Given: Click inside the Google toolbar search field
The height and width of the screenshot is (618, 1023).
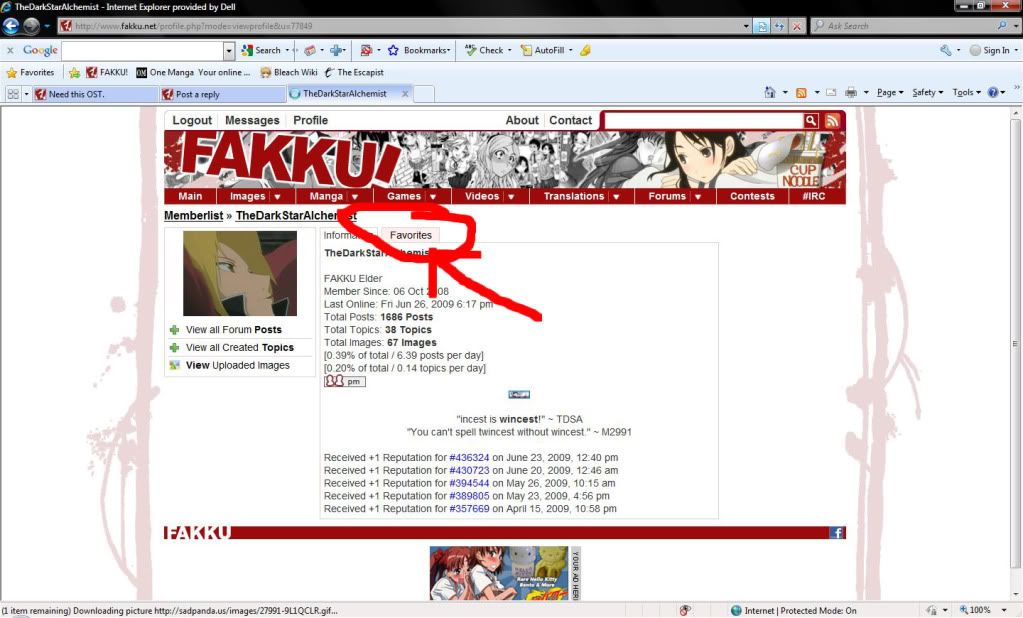Looking at the screenshot, I should point(142,50).
